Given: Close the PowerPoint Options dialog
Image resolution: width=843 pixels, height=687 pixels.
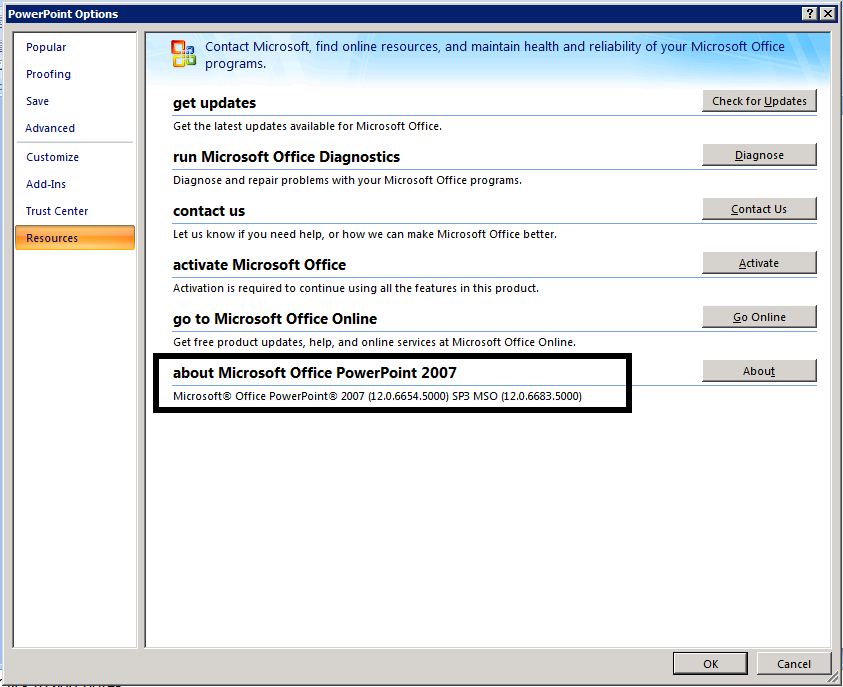Looking at the screenshot, I should pyautogui.click(x=828, y=14).
